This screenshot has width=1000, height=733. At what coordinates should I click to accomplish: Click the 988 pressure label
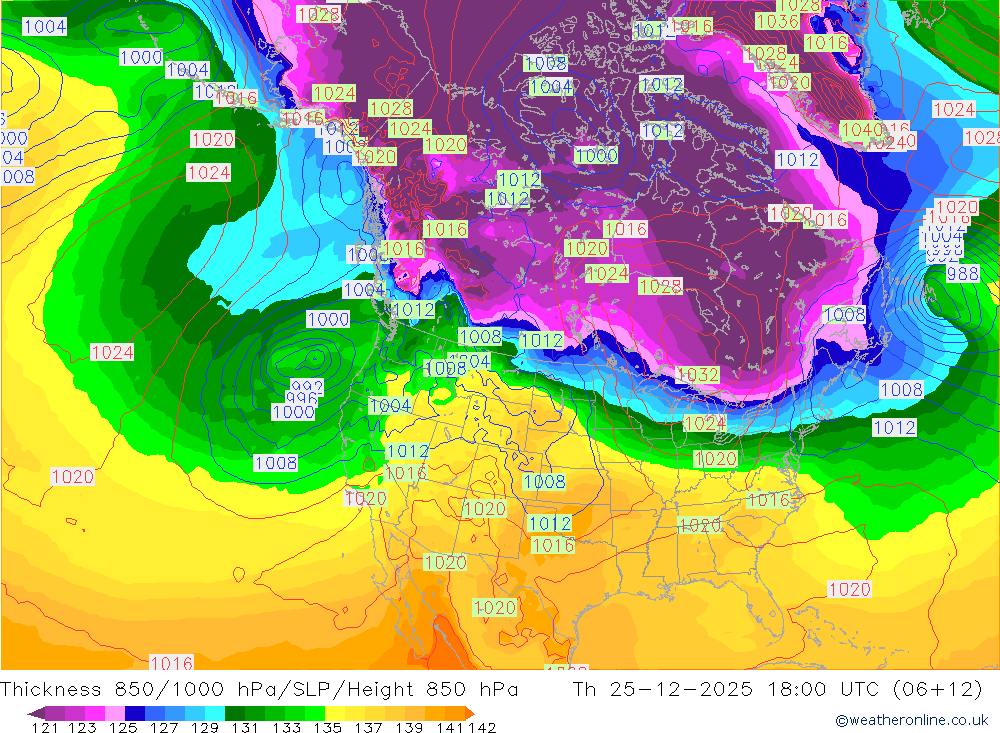pos(962,274)
